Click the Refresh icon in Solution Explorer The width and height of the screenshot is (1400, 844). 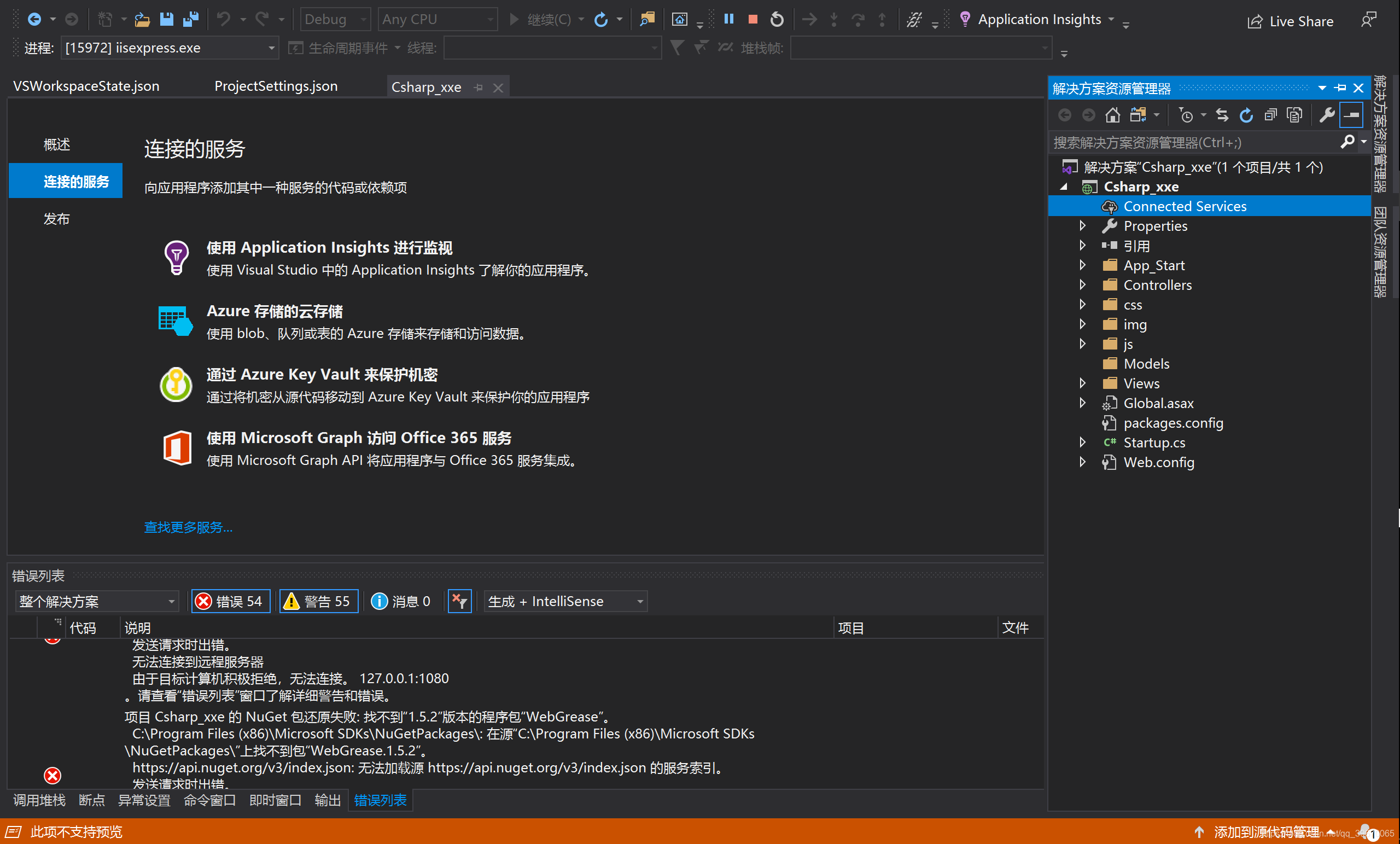1246,115
